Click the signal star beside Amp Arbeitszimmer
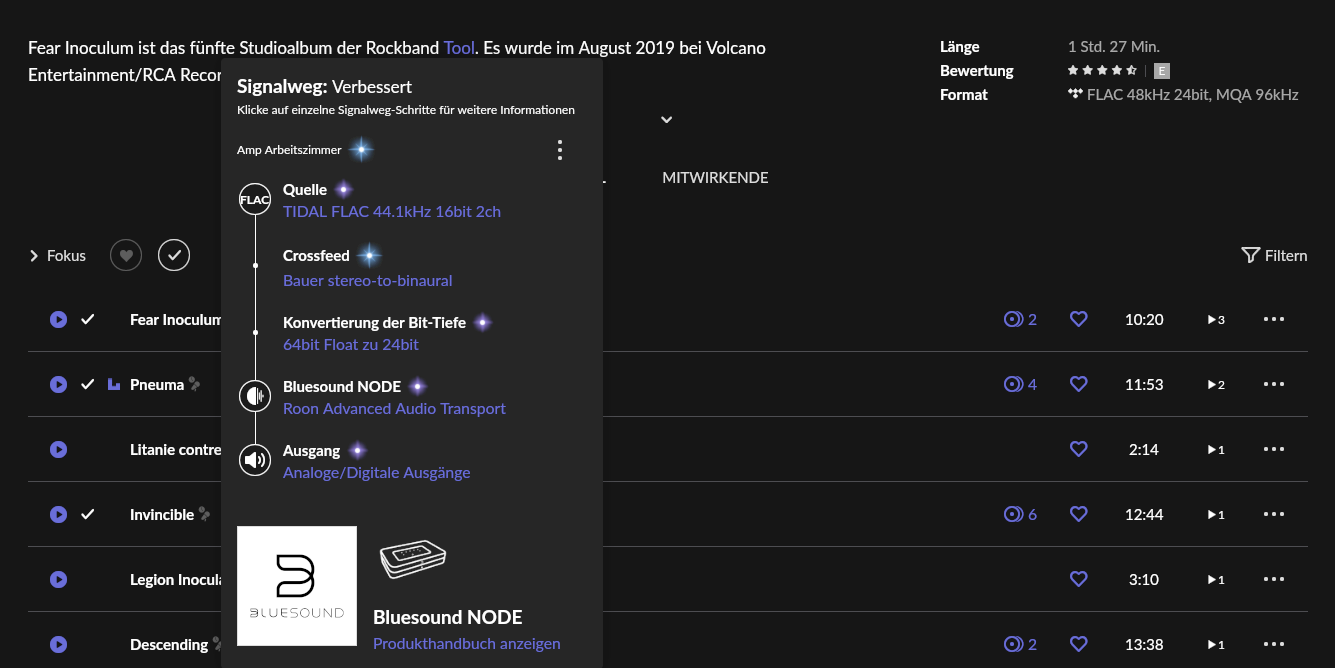 point(361,150)
